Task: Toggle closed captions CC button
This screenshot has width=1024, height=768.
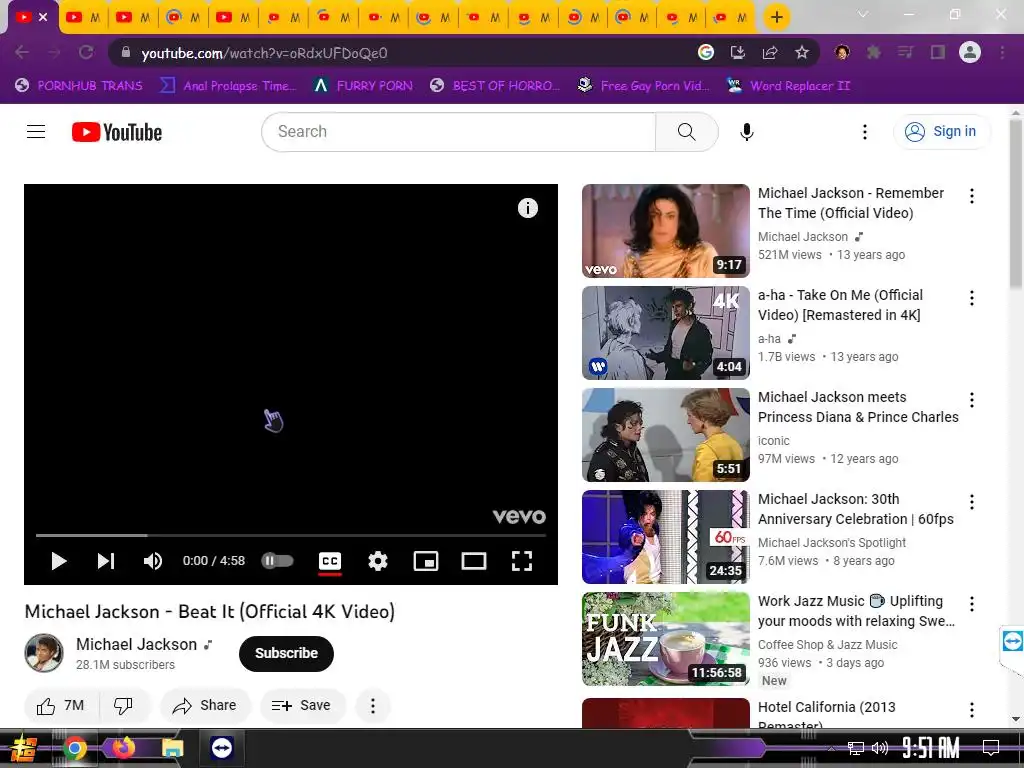Action: 330,561
